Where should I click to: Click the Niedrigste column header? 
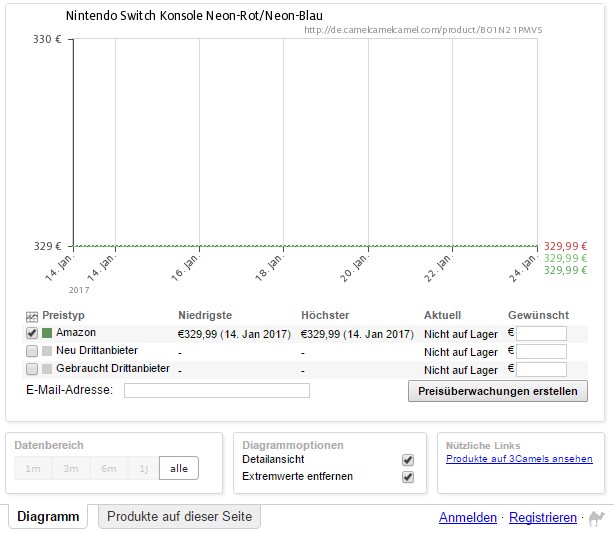pyautogui.click(x=205, y=315)
